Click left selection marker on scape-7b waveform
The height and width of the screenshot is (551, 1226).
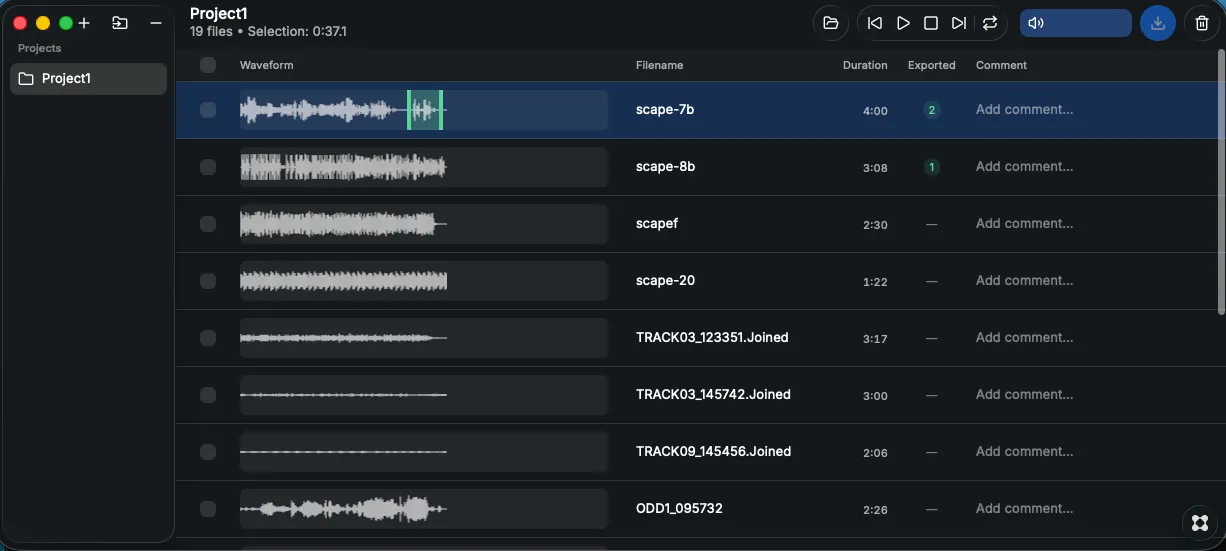point(409,110)
